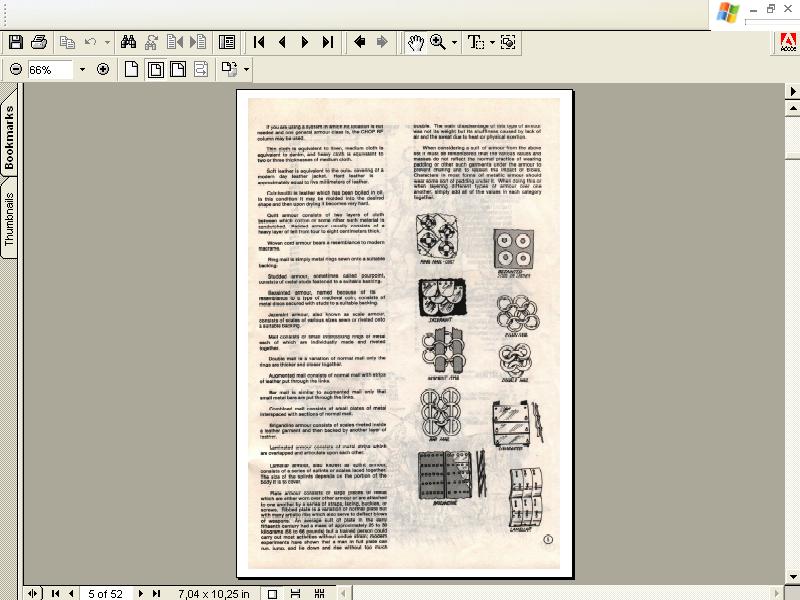Go to the previous search highlight
Viewport: 800px width, 600px height.
click(175, 42)
